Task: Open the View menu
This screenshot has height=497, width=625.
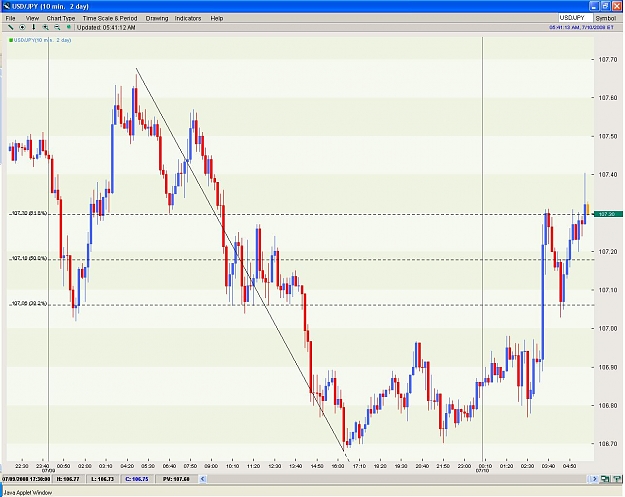Action: click(32, 18)
